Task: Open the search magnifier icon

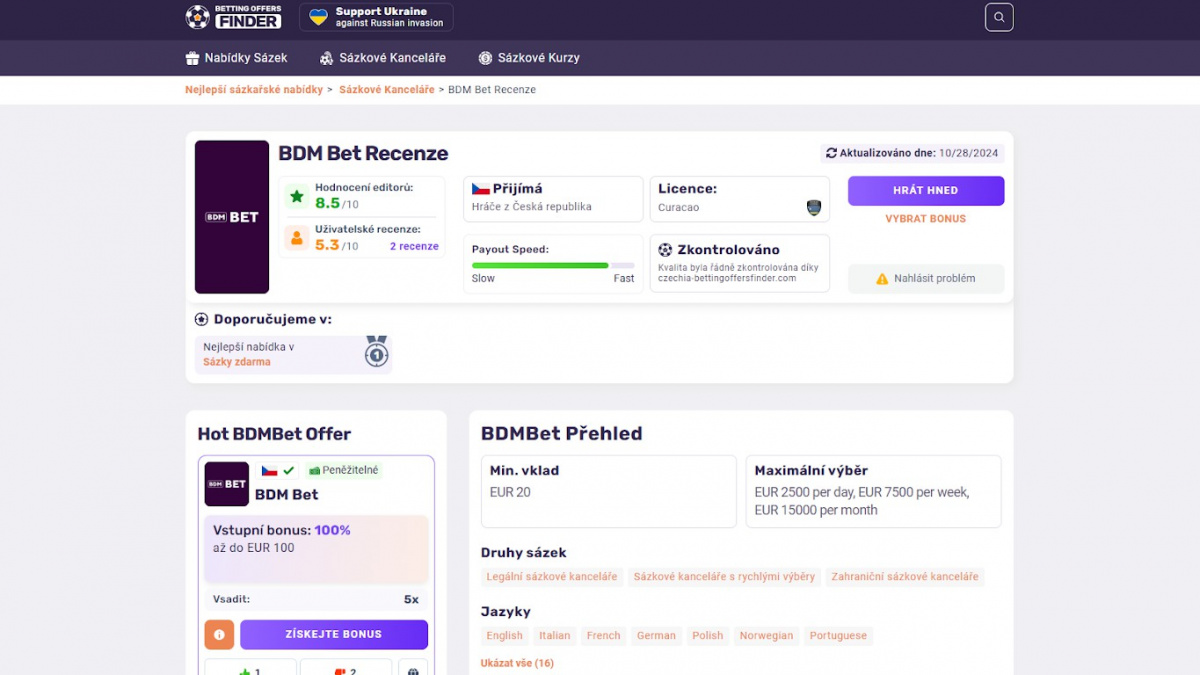Action: pos(998,17)
